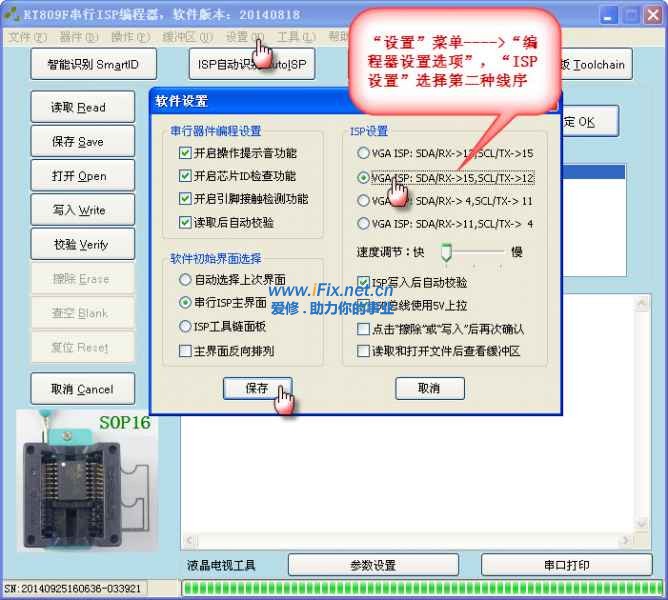
Task: Click the 写入 Write button
Action: (x=79, y=211)
